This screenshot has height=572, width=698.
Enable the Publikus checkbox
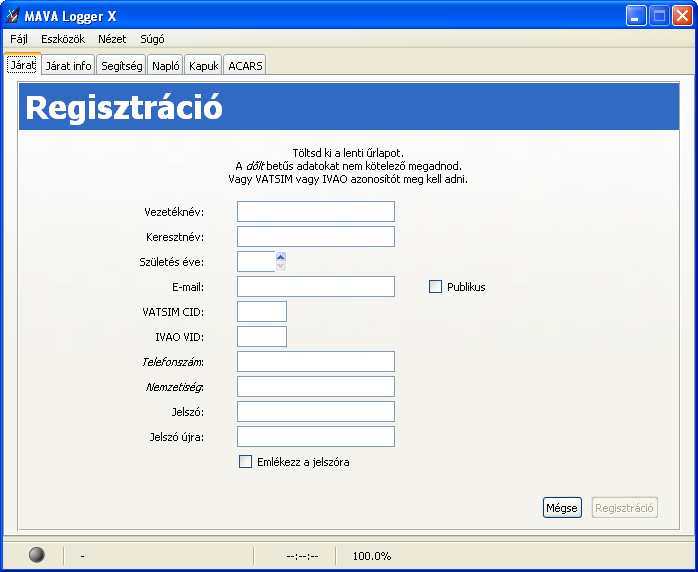tap(435, 287)
